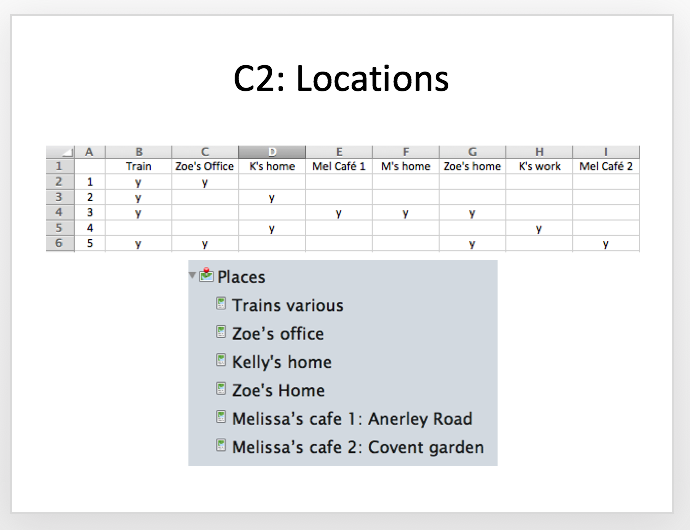
Task: Click the Mel Café 2 header cell
Action: click(x=606, y=166)
